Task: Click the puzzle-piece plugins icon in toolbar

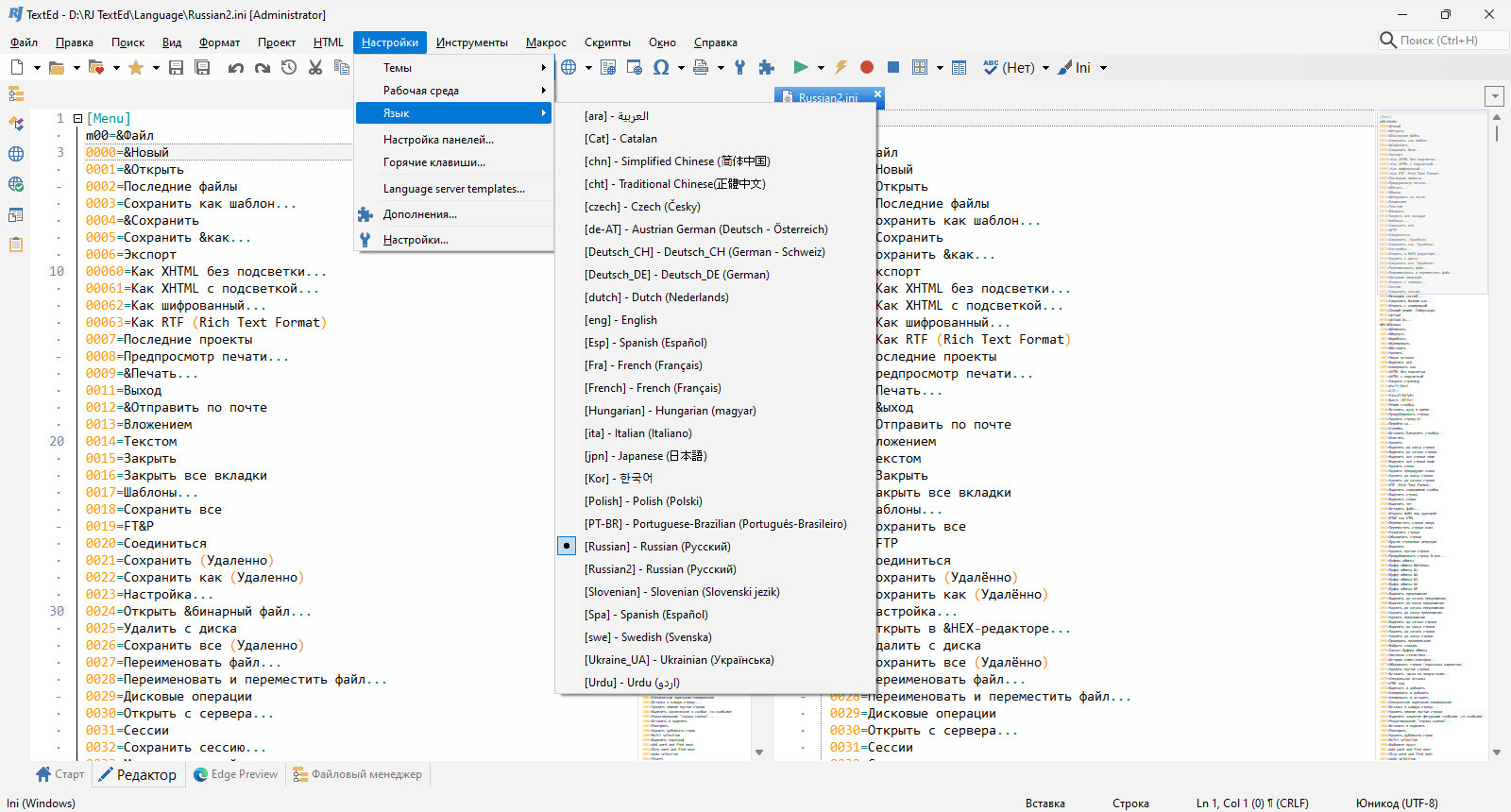Action: (766, 67)
